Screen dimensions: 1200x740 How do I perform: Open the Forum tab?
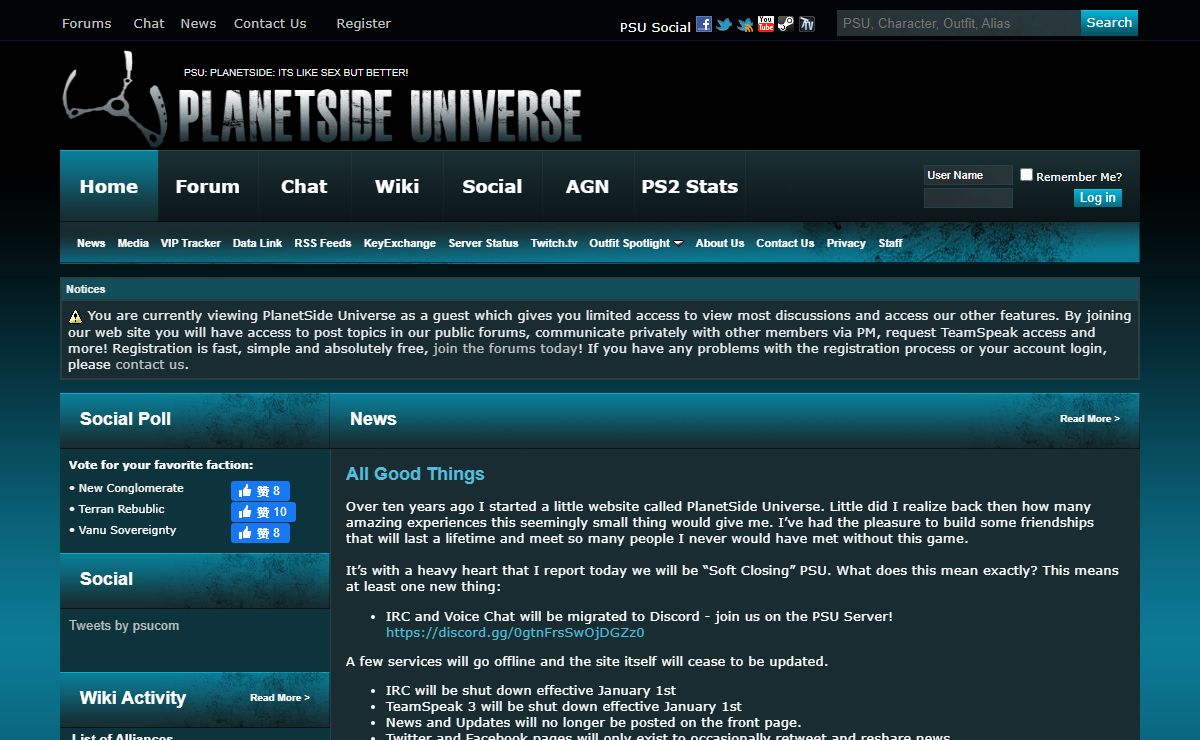point(207,186)
